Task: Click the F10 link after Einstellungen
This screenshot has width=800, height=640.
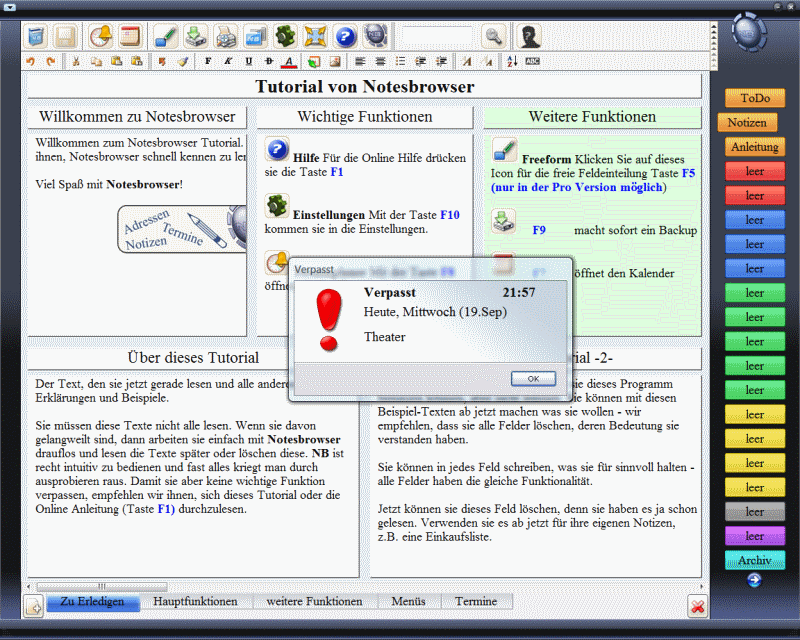Action: click(449, 215)
